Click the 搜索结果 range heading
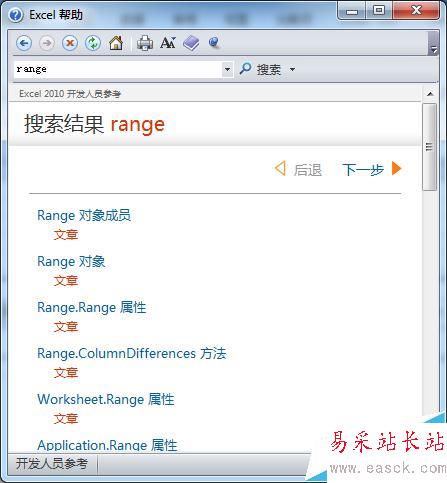The width and height of the screenshot is (447, 483). [x=94, y=124]
